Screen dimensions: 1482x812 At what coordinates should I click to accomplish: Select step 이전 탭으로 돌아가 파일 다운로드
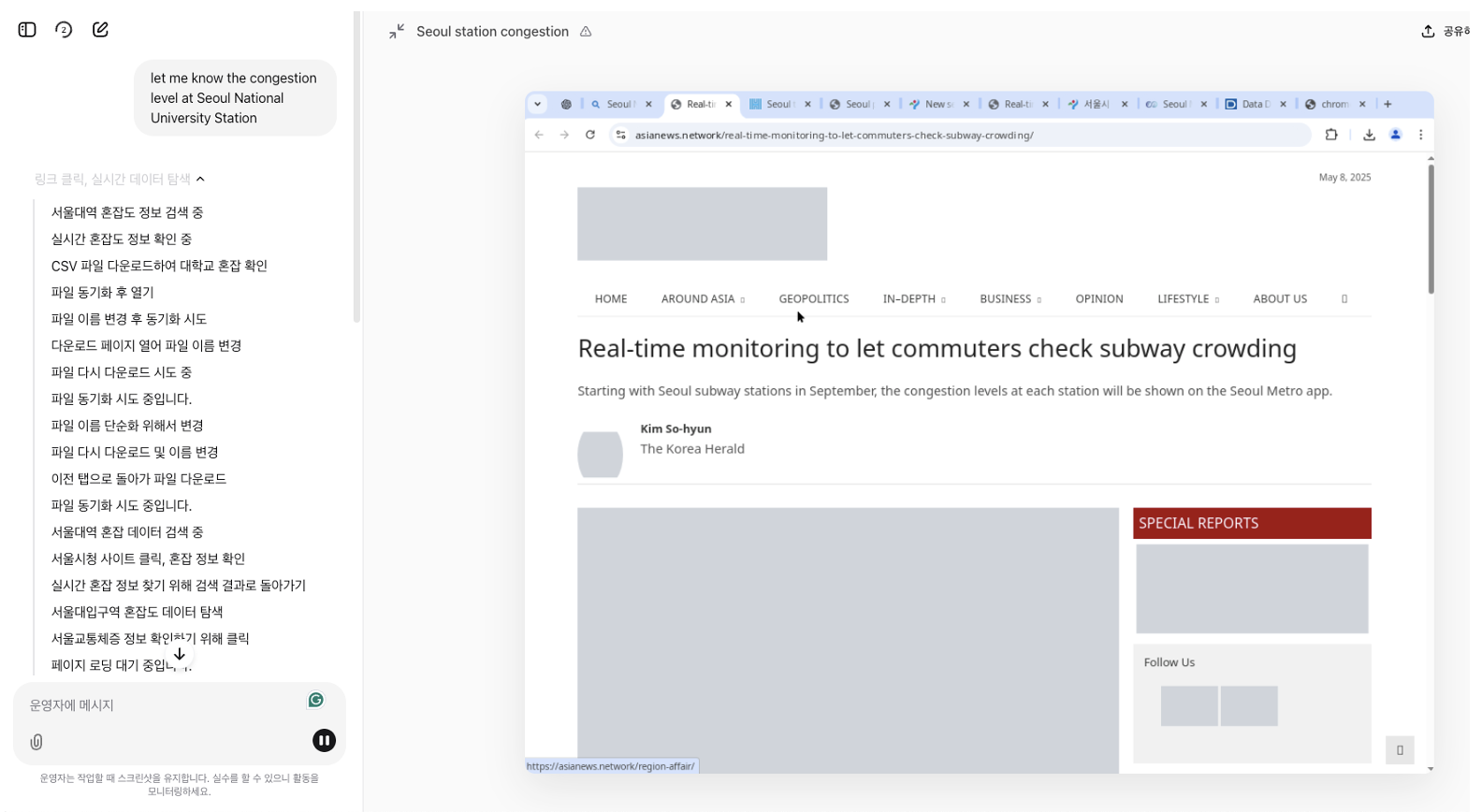[x=138, y=479]
